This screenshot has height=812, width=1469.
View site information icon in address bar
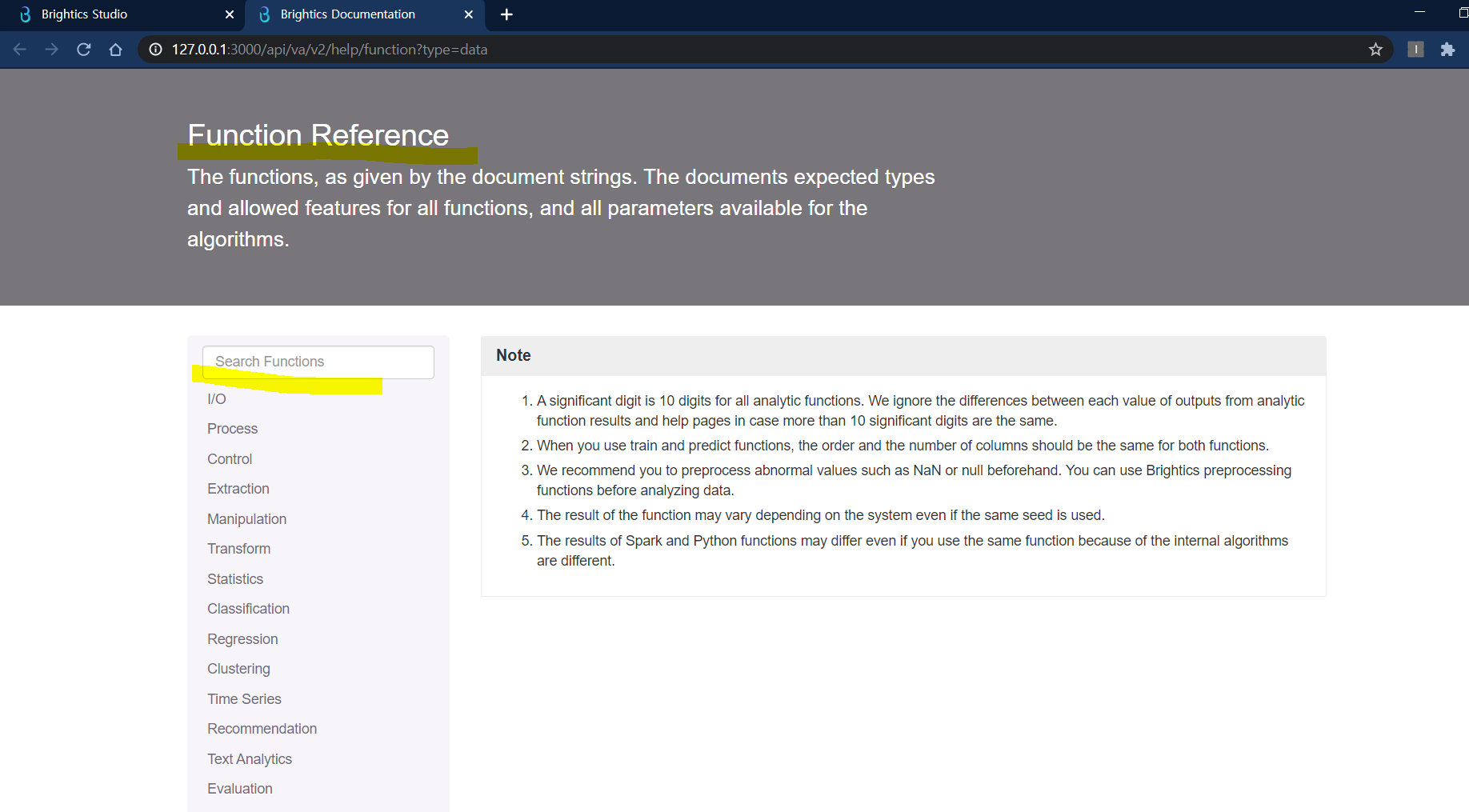(x=155, y=50)
